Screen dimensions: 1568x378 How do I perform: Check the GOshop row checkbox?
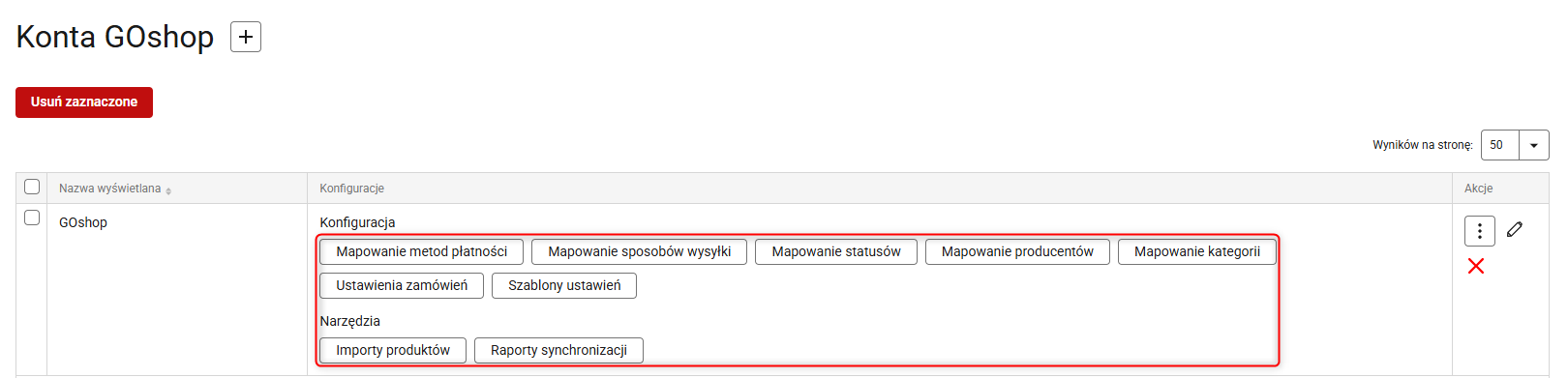(x=32, y=218)
